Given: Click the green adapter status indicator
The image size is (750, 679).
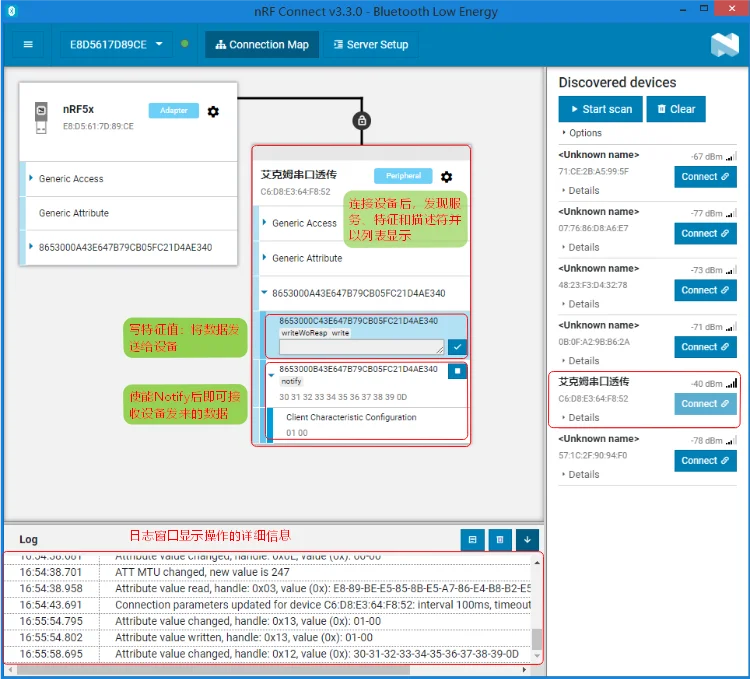Looking at the screenshot, I should (185, 44).
